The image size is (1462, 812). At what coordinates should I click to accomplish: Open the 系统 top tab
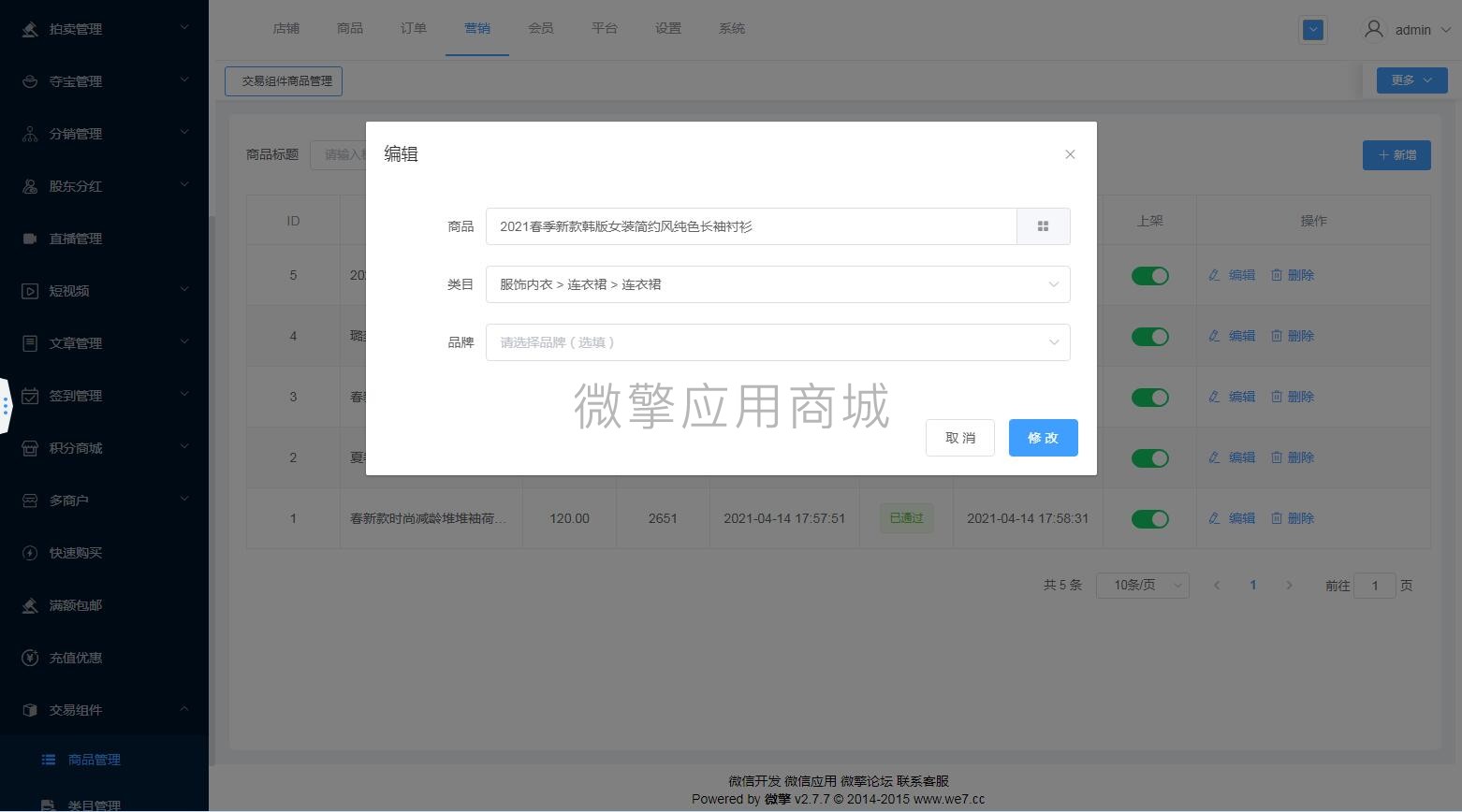coord(732,28)
